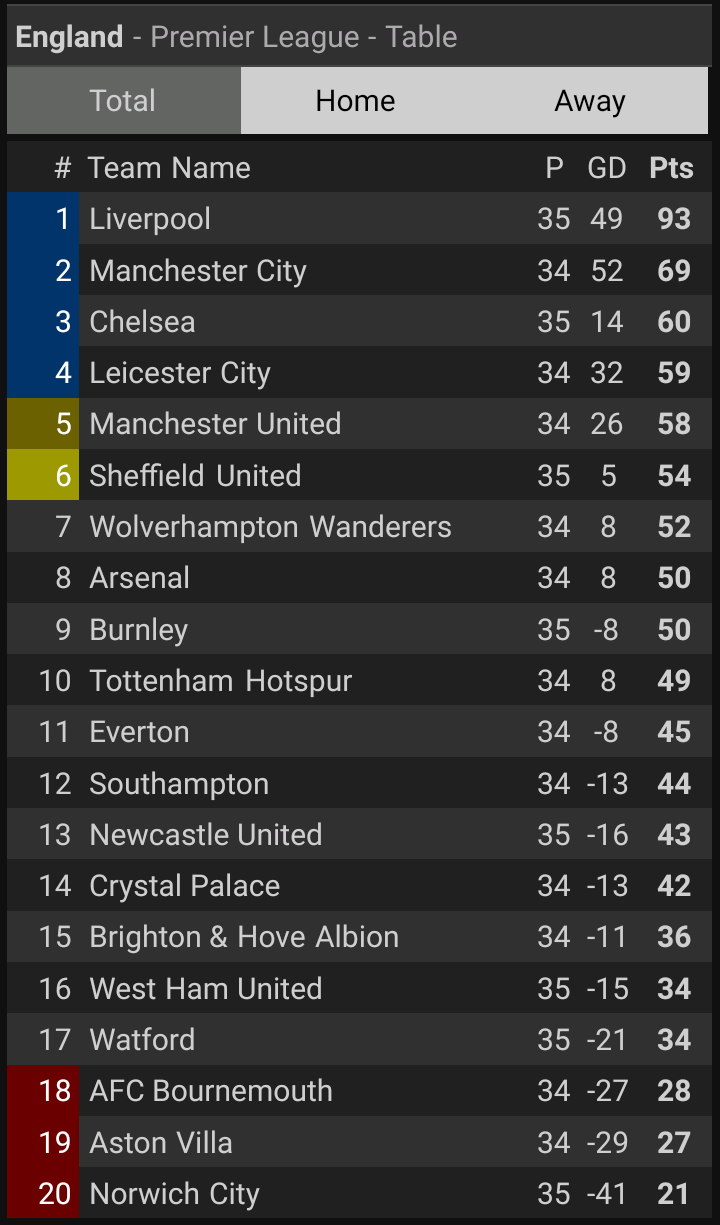Screen dimensions: 720x1225
Task: Select Norwich City team name
Action: click(x=174, y=1194)
